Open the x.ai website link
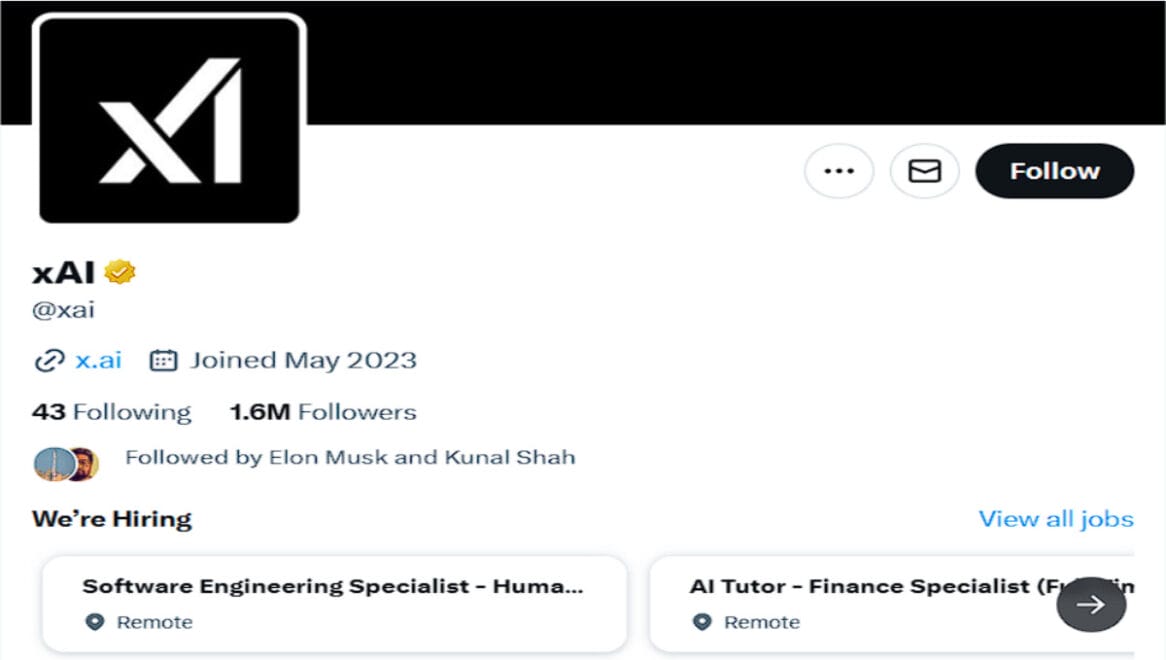 (x=98, y=360)
